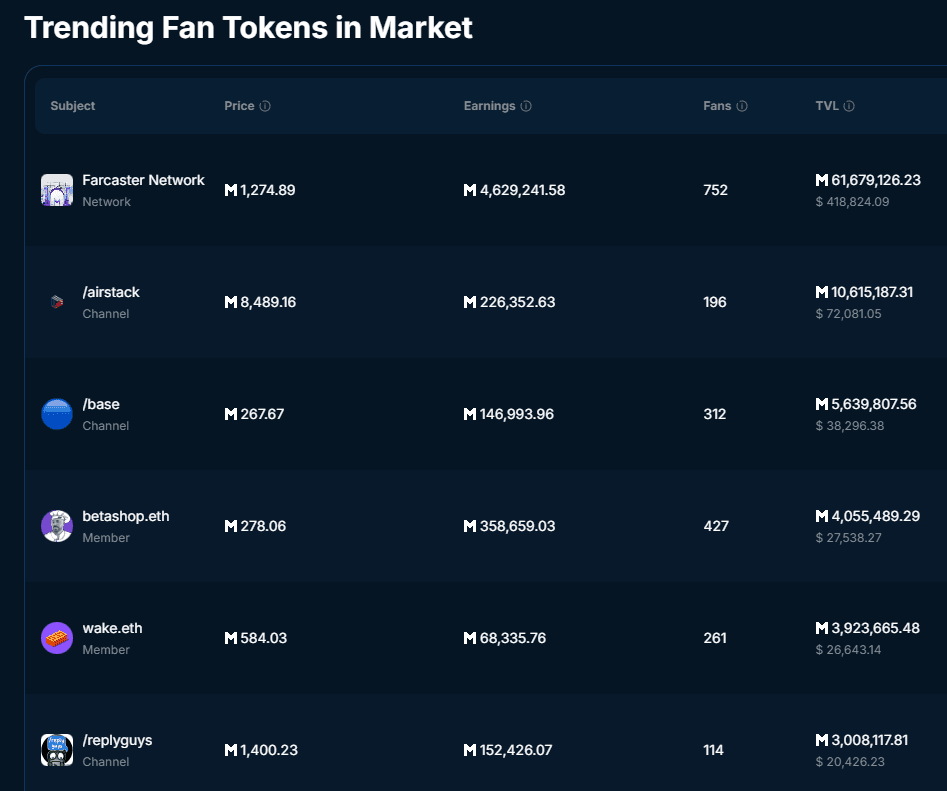
Task: Click the info icon next to TVL
Action: click(x=849, y=106)
